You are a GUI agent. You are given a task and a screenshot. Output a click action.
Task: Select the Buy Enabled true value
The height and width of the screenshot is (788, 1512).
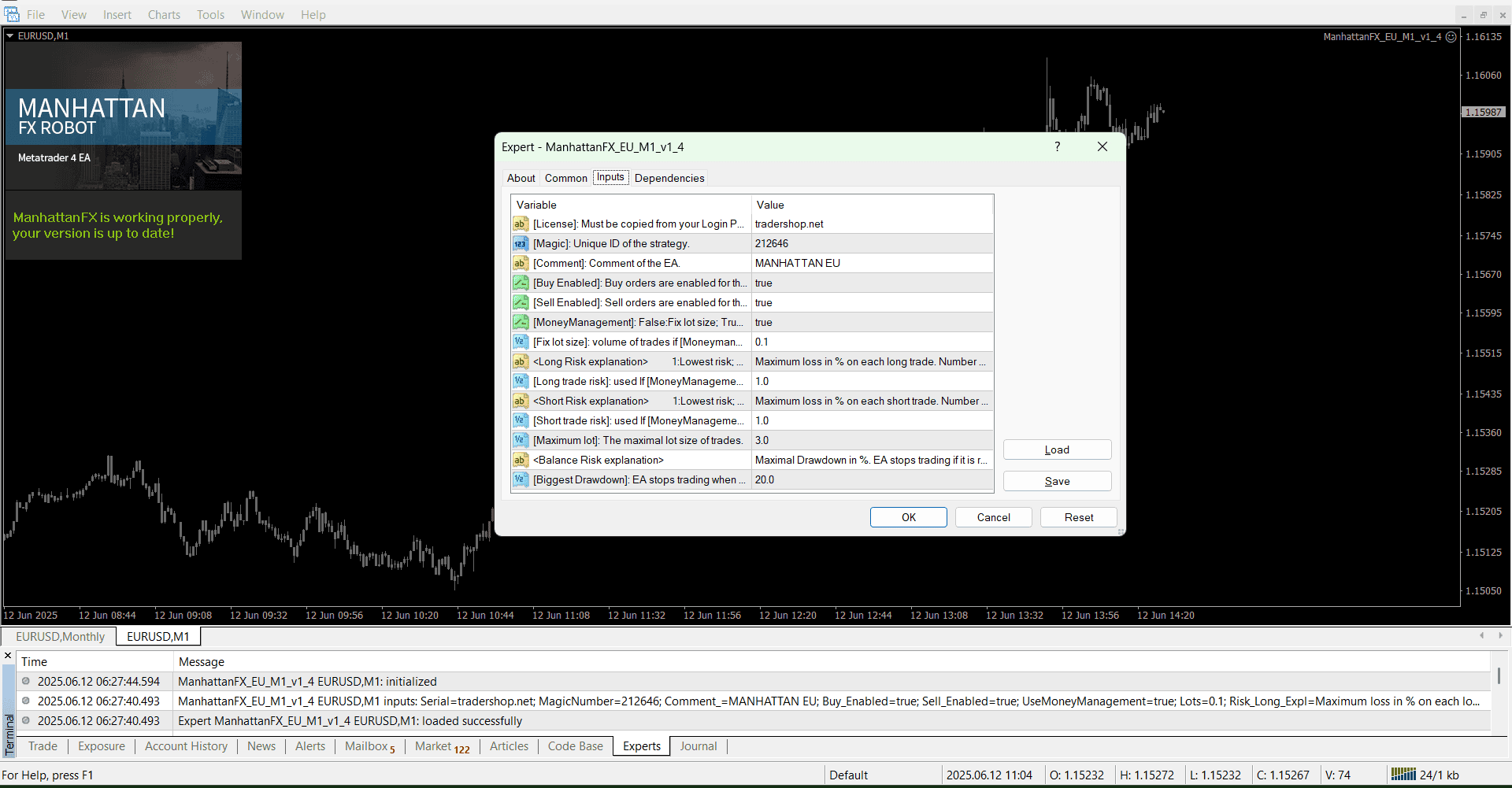[x=873, y=283]
